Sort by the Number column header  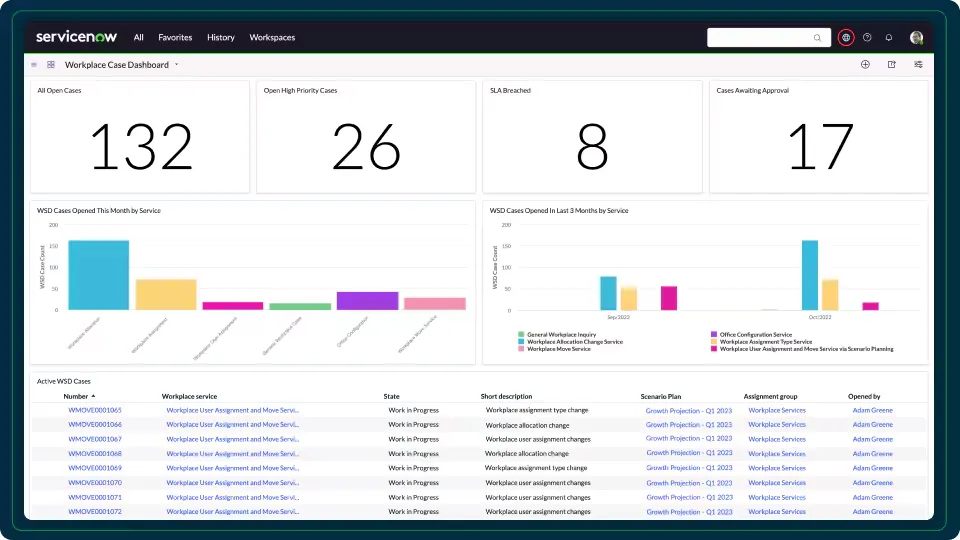tap(79, 396)
